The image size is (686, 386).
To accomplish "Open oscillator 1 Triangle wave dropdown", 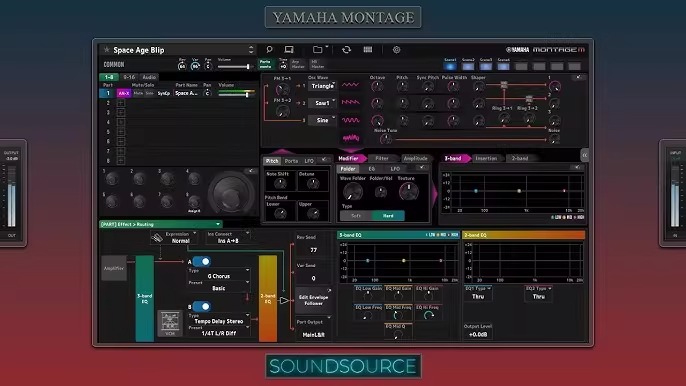I will 322,86.
